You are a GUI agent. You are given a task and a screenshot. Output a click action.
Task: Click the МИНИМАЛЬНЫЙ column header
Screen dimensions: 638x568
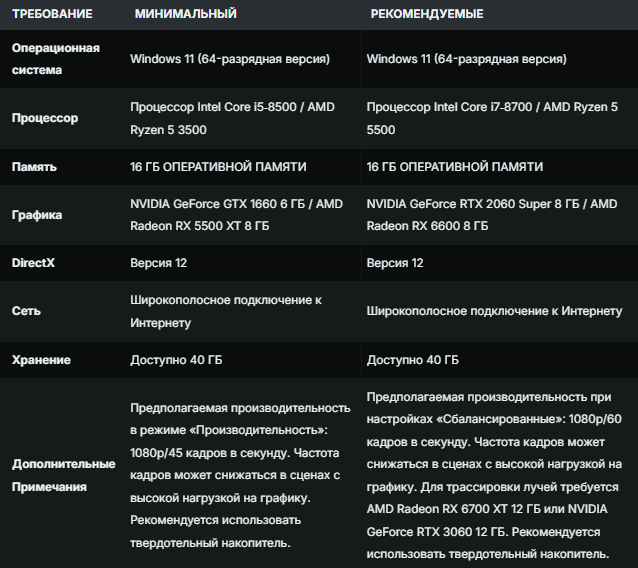click(186, 14)
